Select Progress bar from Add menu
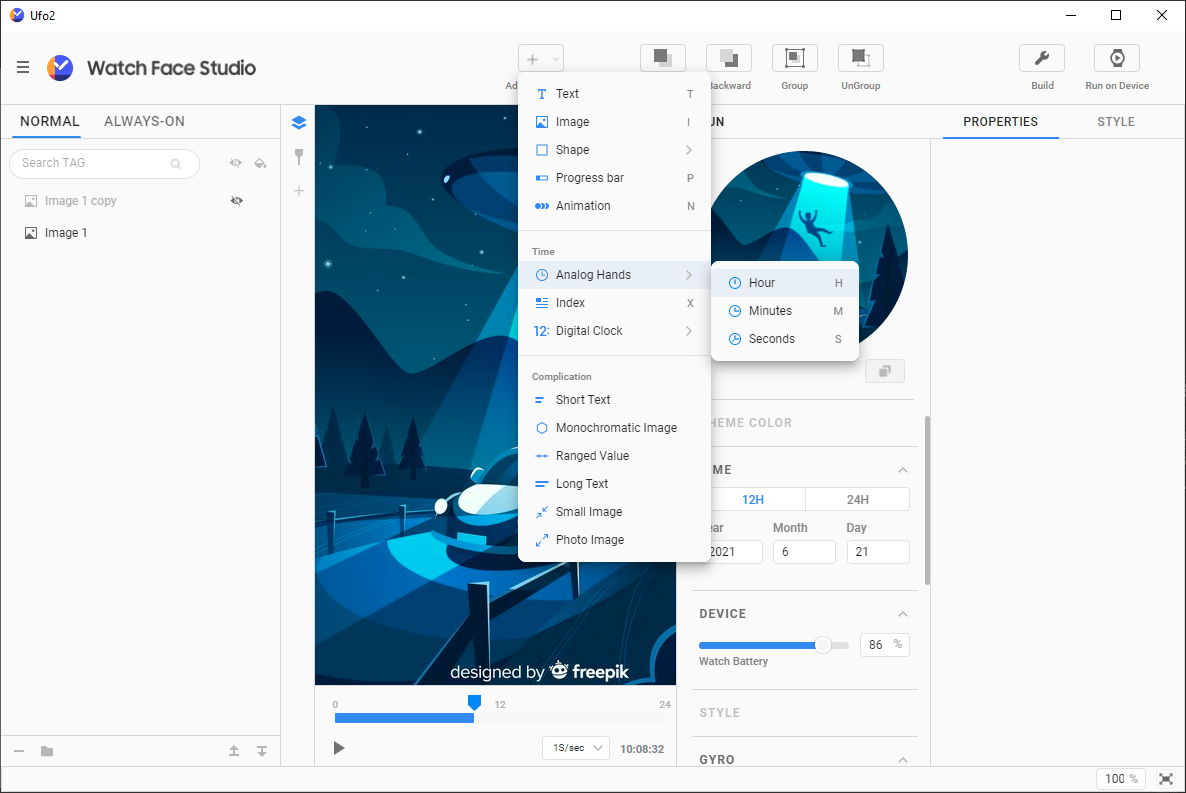Viewport: 1186px width, 793px height. pyautogui.click(x=589, y=178)
